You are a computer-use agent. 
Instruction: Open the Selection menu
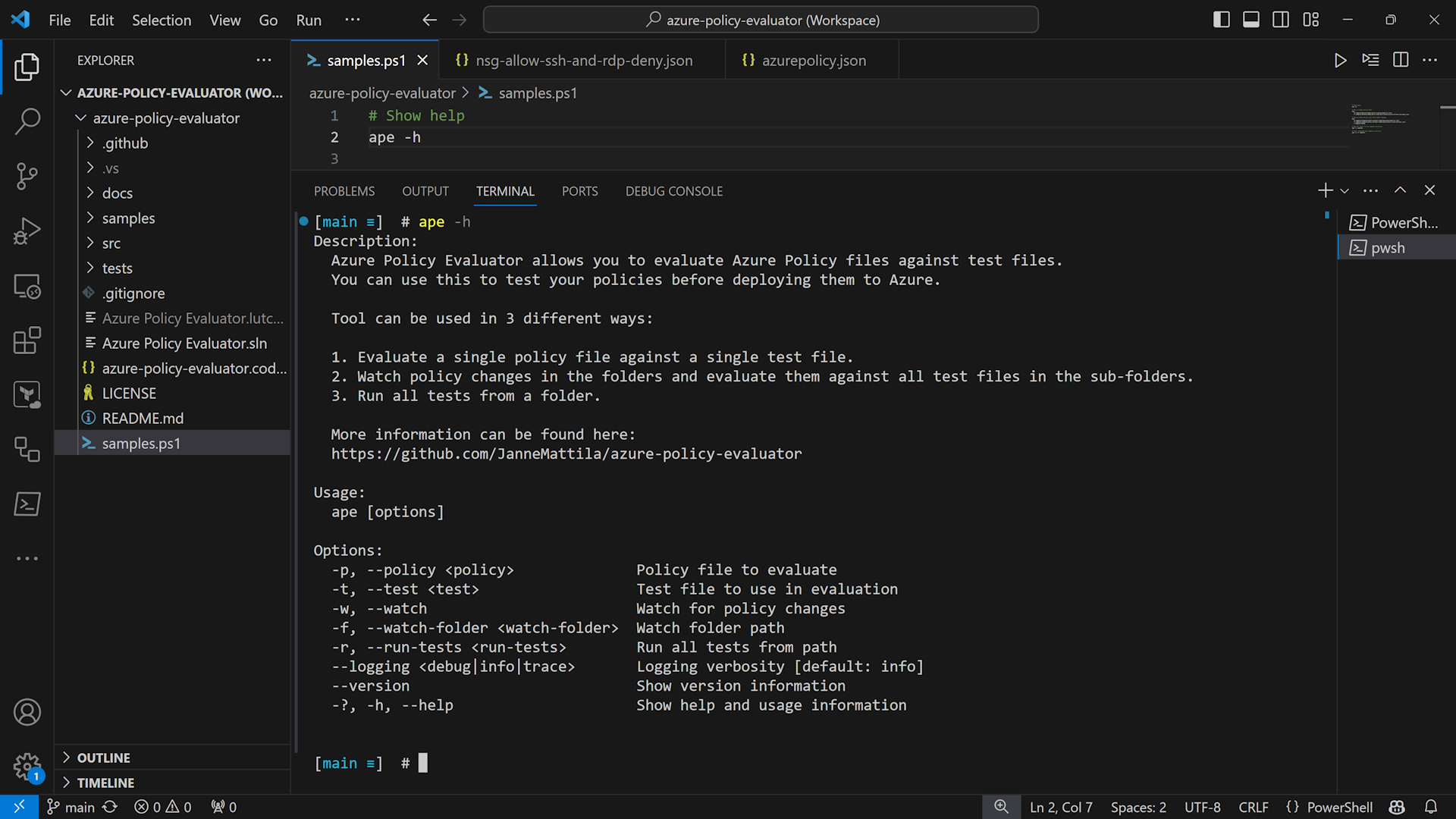click(x=162, y=20)
